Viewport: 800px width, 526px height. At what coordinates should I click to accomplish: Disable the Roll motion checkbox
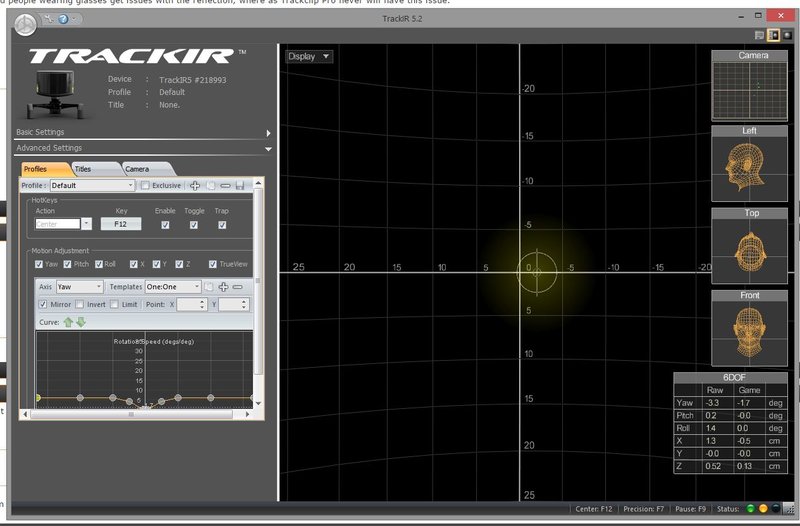point(99,264)
